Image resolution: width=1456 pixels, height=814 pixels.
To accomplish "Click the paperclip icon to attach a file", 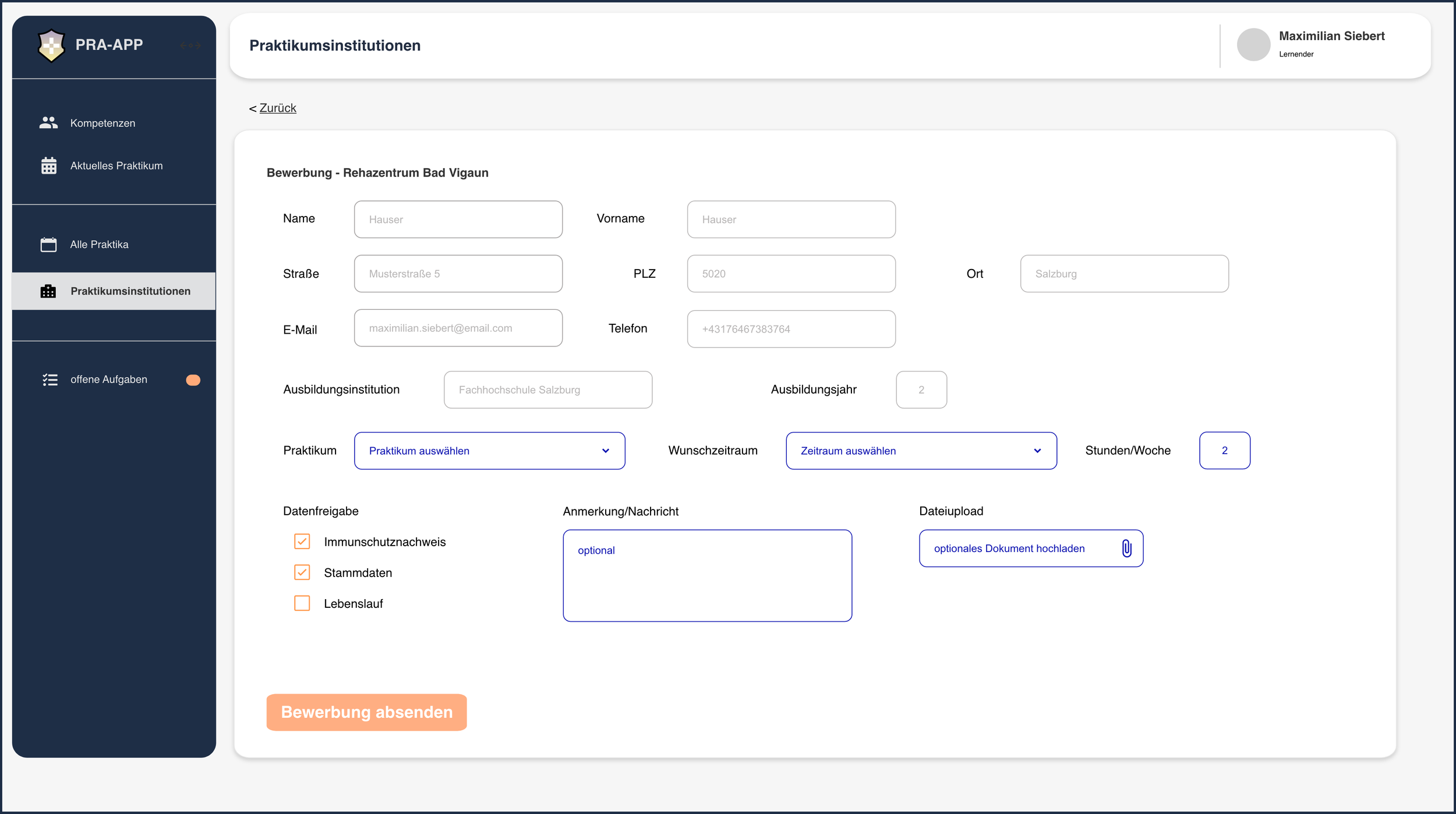I will pyautogui.click(x=1126, y=548).
